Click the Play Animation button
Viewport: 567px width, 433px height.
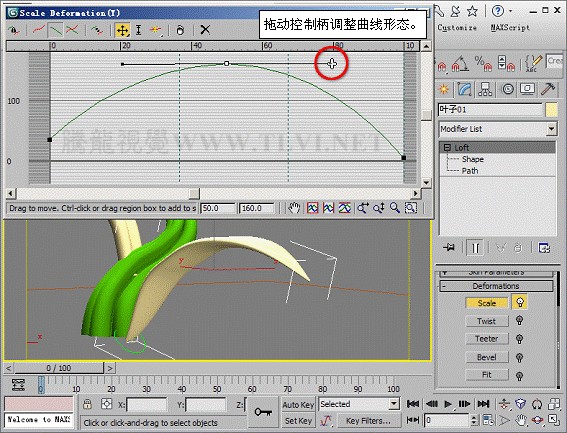point(448,404)
